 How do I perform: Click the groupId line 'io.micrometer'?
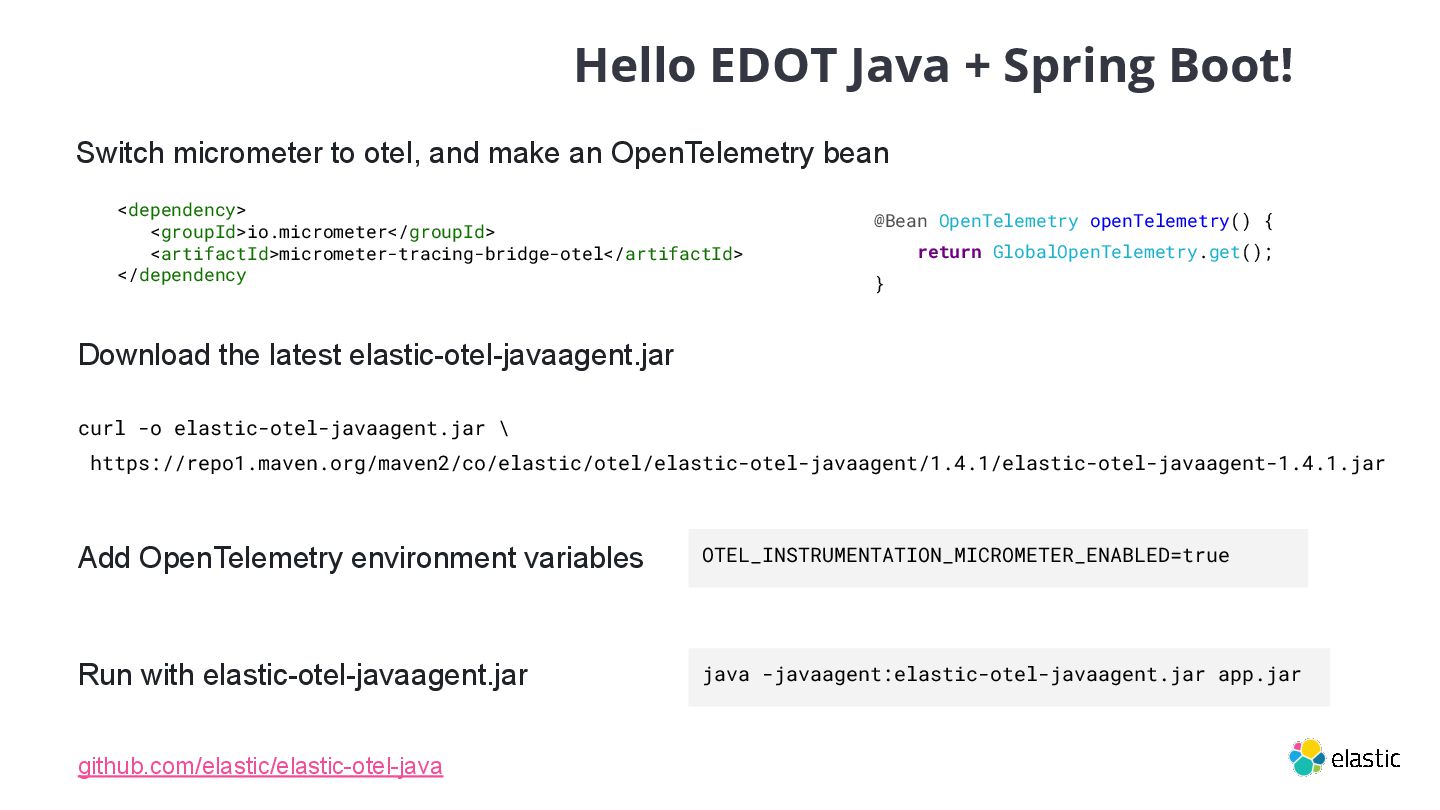pyautogui.click(x=322, y=232)
